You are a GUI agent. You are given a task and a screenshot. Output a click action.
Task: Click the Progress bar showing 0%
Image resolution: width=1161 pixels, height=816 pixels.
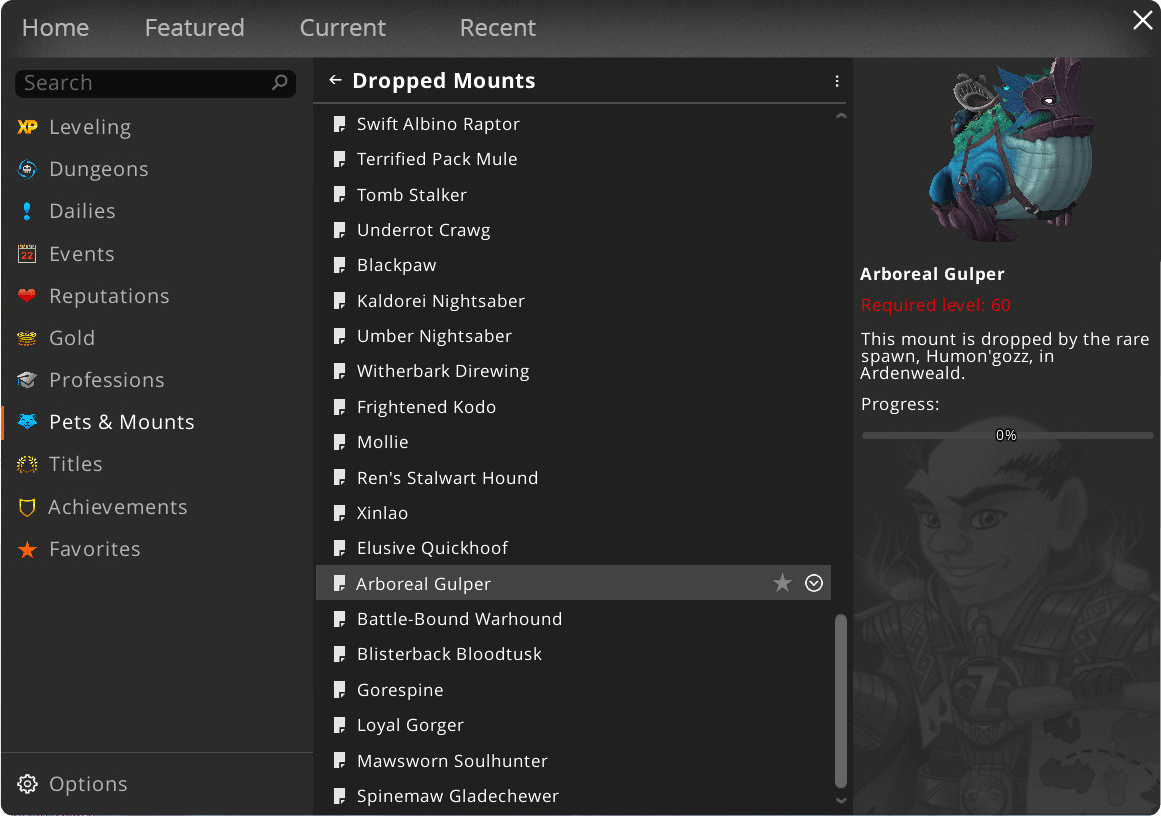click(x=1006, y=435)
